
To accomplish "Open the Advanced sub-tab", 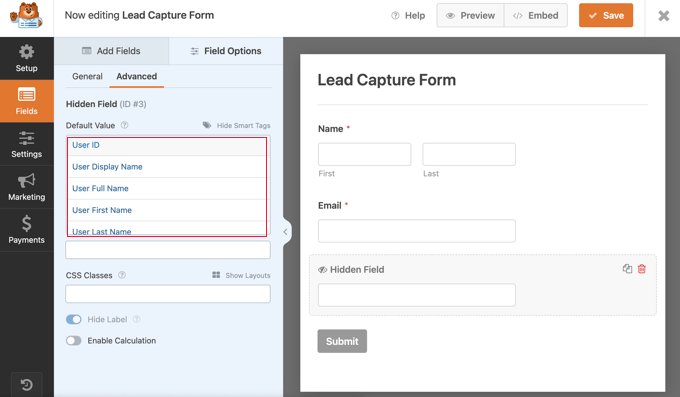I will click(137, 76).
